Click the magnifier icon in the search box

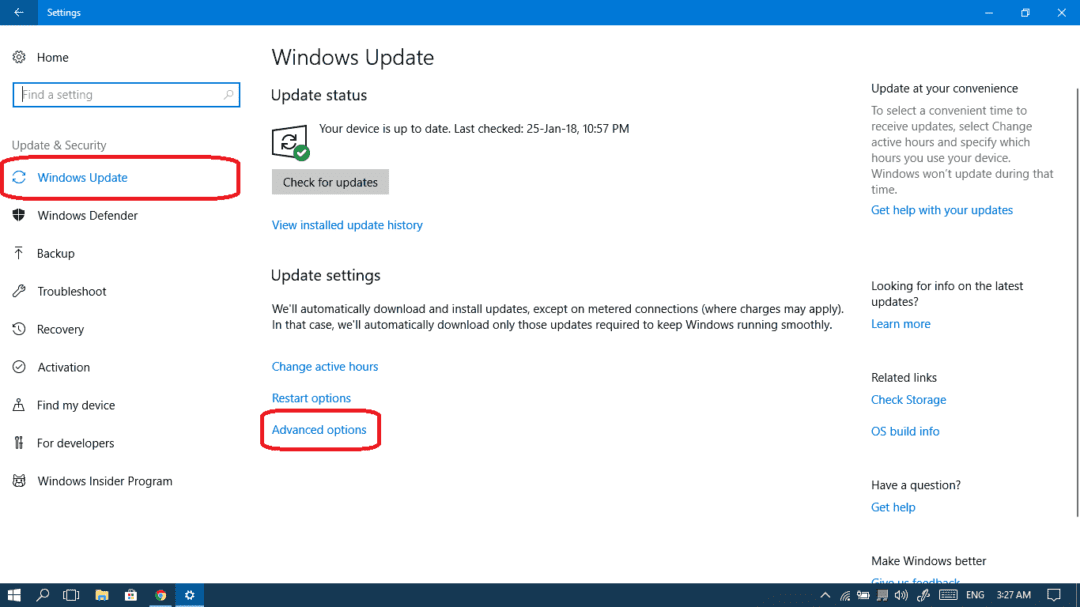click(228, 94)
